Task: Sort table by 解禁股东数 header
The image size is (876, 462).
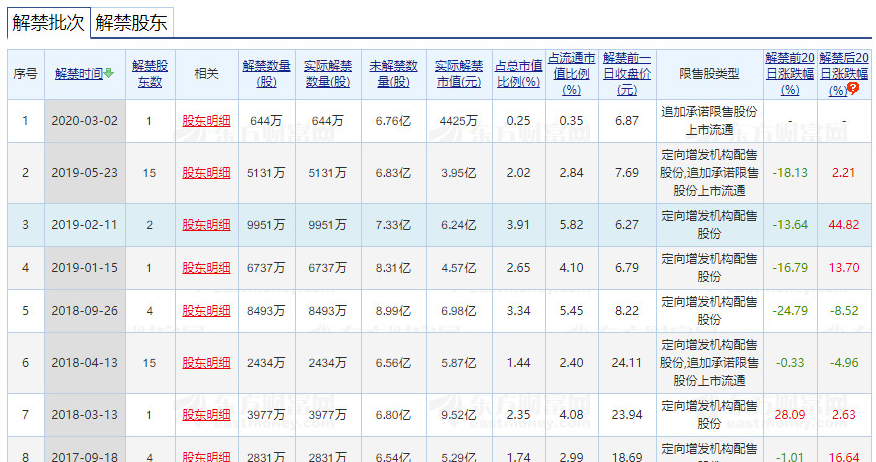Action: 149,74
